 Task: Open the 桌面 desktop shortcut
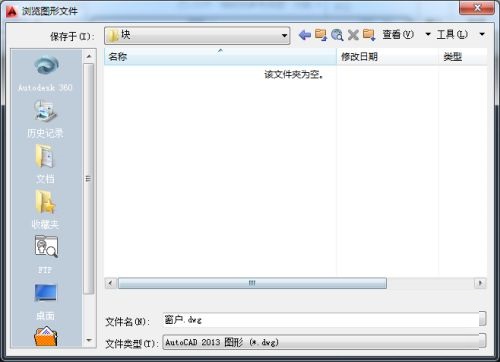pos(46,302)
